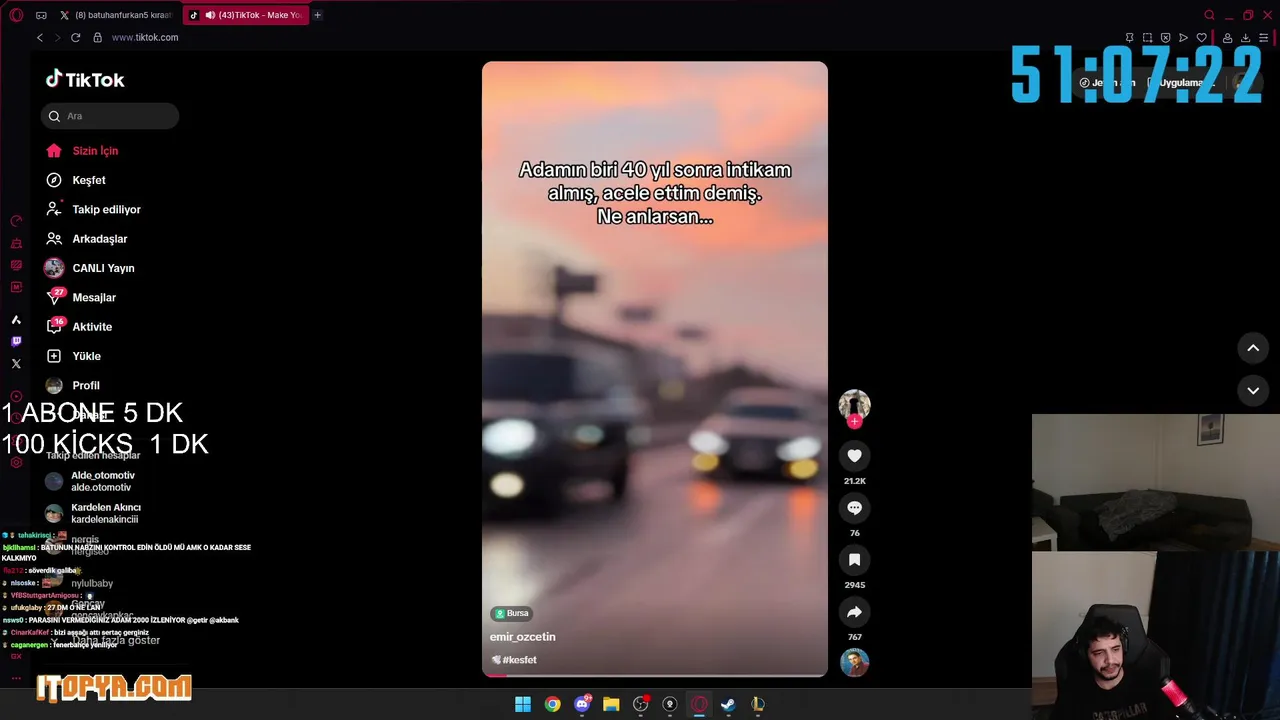Open the Twitch icon in Opera sidebar
This screenshot has height=720, width=1280.
point(16,342)
